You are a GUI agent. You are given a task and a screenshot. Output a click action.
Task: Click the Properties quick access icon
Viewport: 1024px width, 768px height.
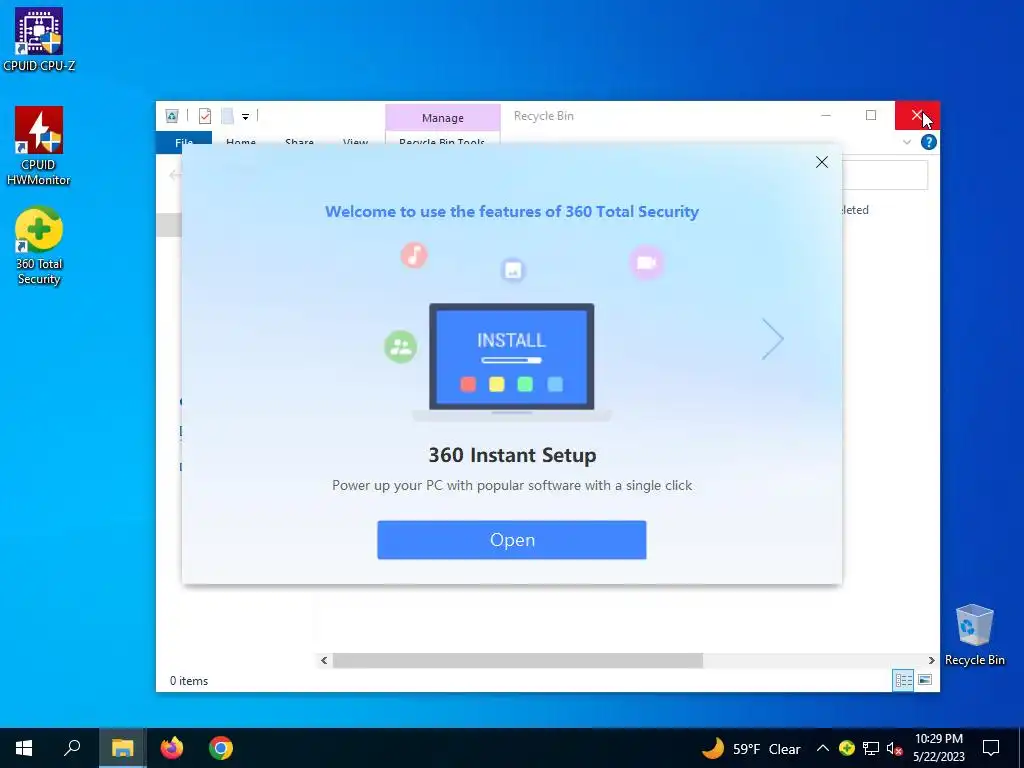pyautogui.click(x=205, y=116)
